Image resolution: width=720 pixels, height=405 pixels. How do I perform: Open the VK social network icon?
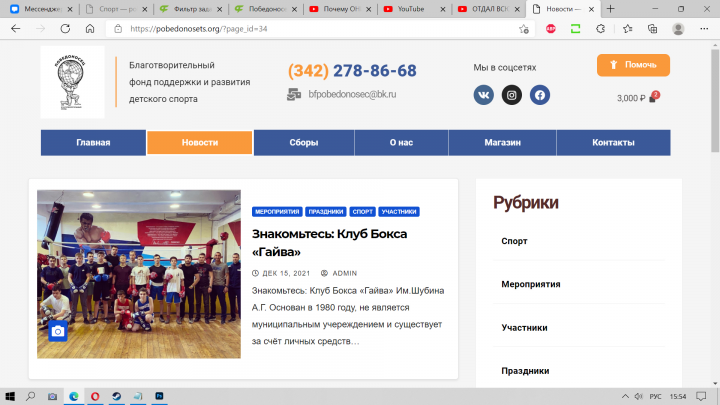click(484, 95)
